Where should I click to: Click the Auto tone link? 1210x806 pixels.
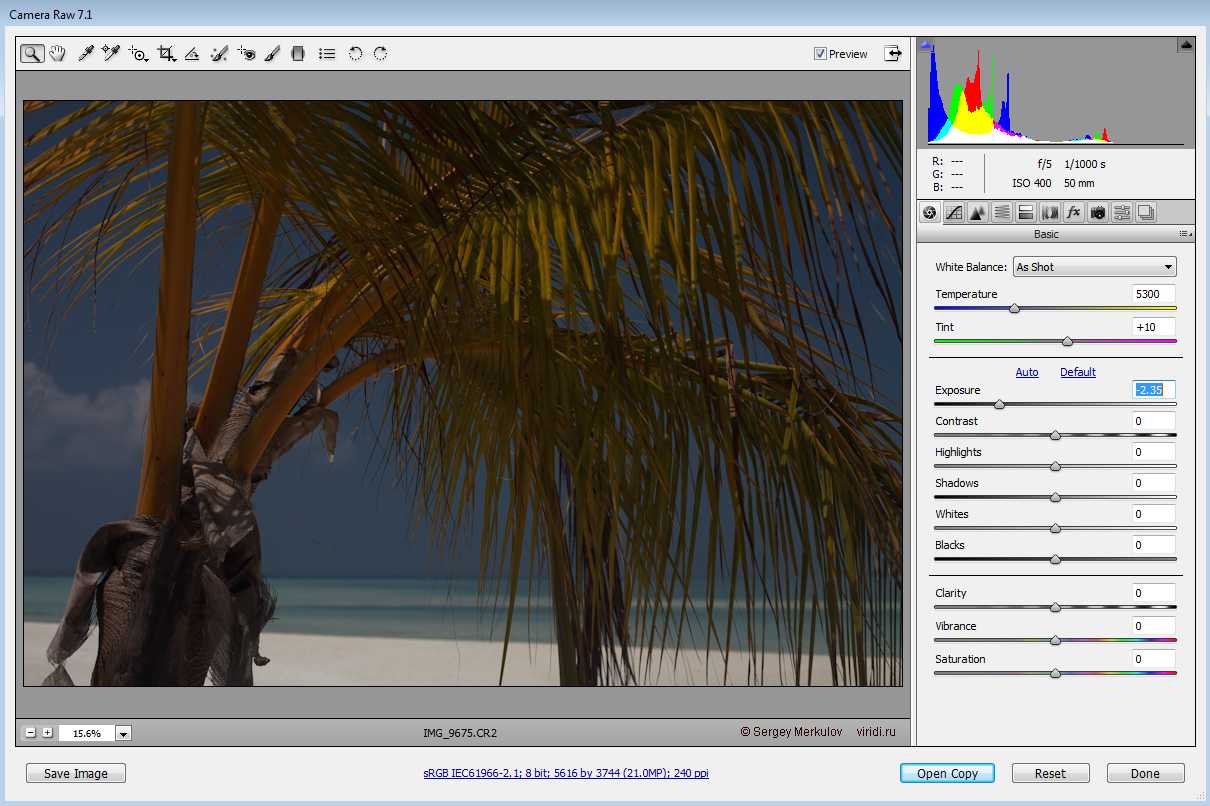tap(1027, 372)
